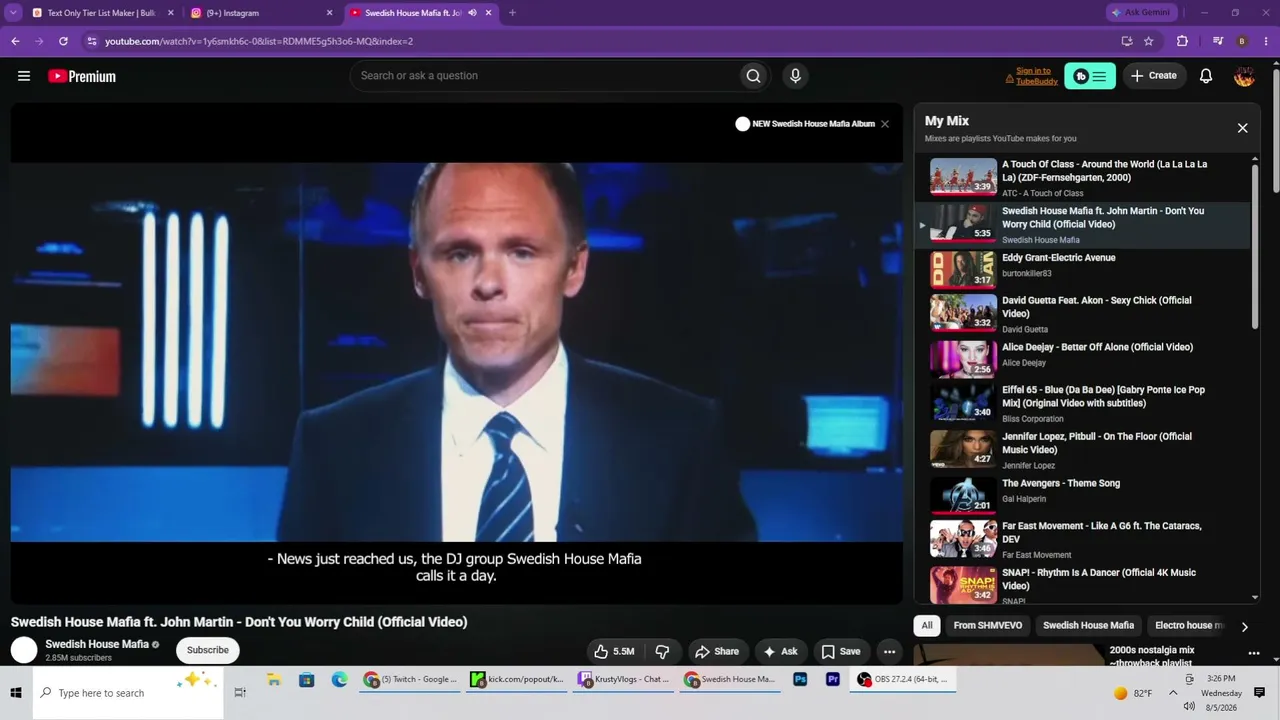Image resolution: width=1280 pixels, height=720 pixels.
Task: Open the TubeBuddy menu button
Action: [1090, 76]
